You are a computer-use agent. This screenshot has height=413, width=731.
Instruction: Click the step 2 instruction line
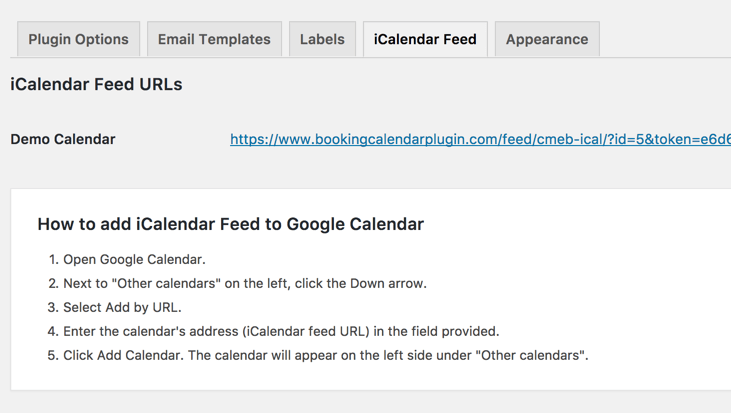tap(245, 284)
